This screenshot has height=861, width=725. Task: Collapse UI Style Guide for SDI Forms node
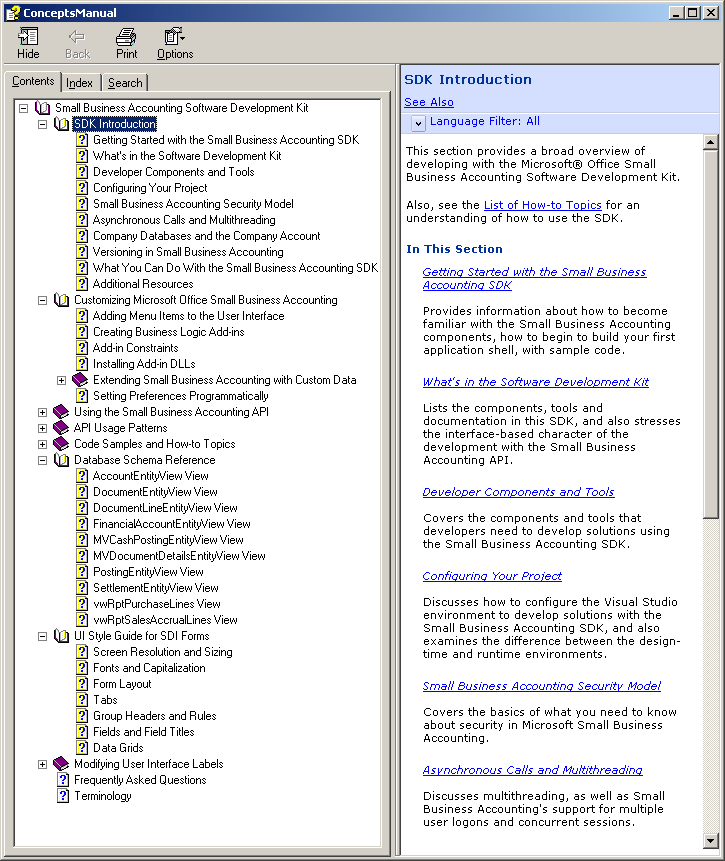coord(42,636)
